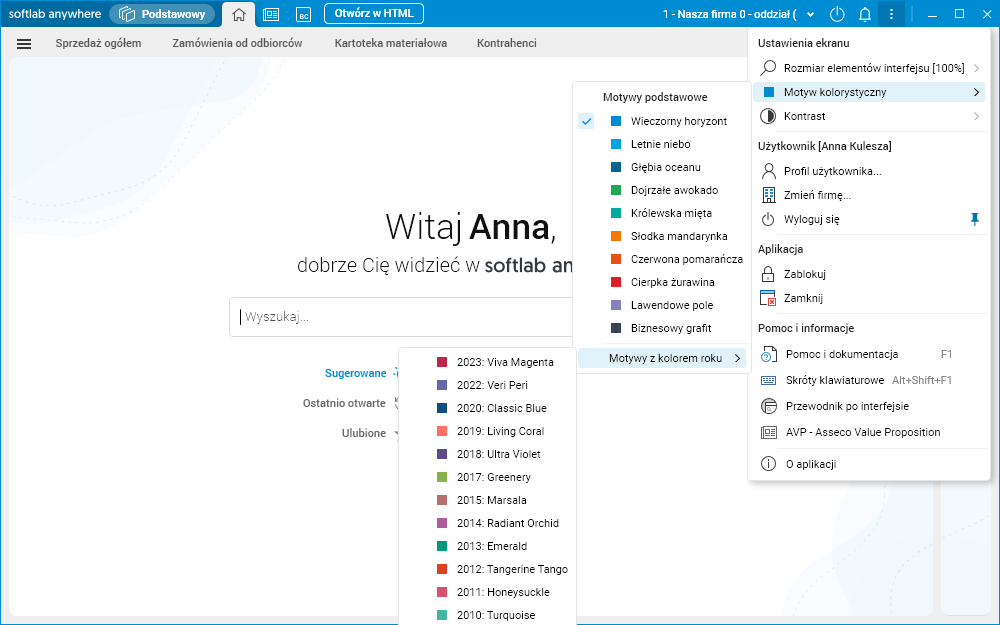Expand Motywy z kolorem roku submenu
Viewport: 1000px width, 625px height.
point(662,358)
